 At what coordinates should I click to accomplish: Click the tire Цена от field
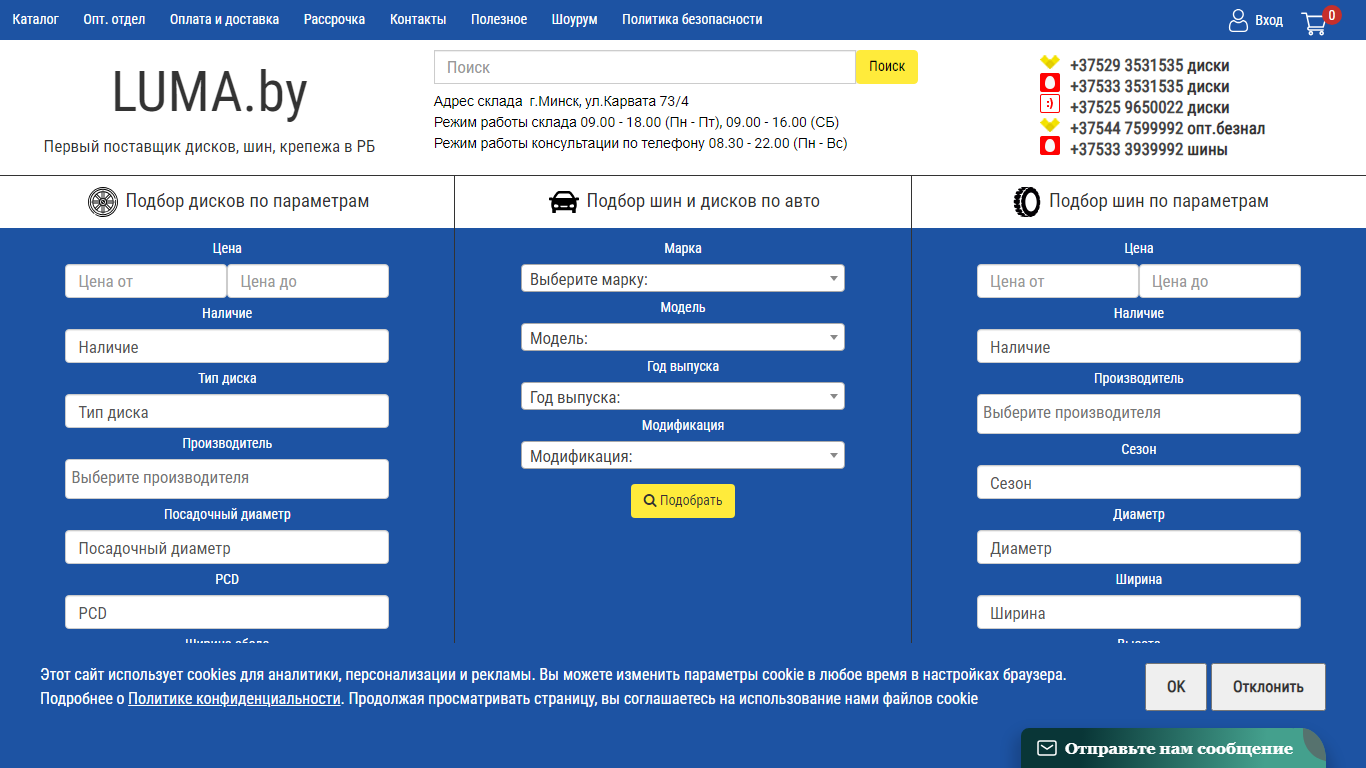[1058, 281]
